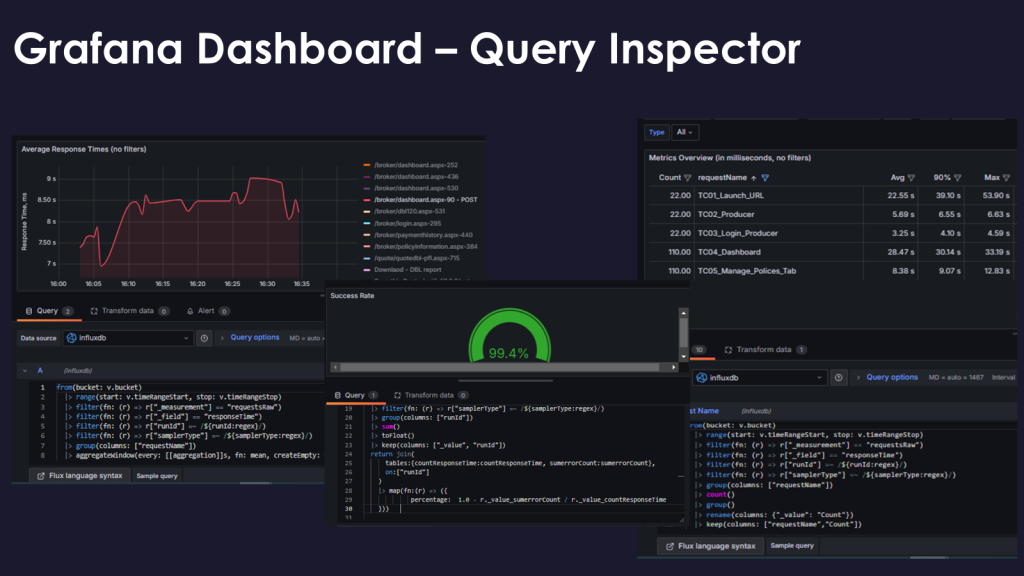
Task: Click Flux language syntax in Metrics Overview editor
Action: 711,546
